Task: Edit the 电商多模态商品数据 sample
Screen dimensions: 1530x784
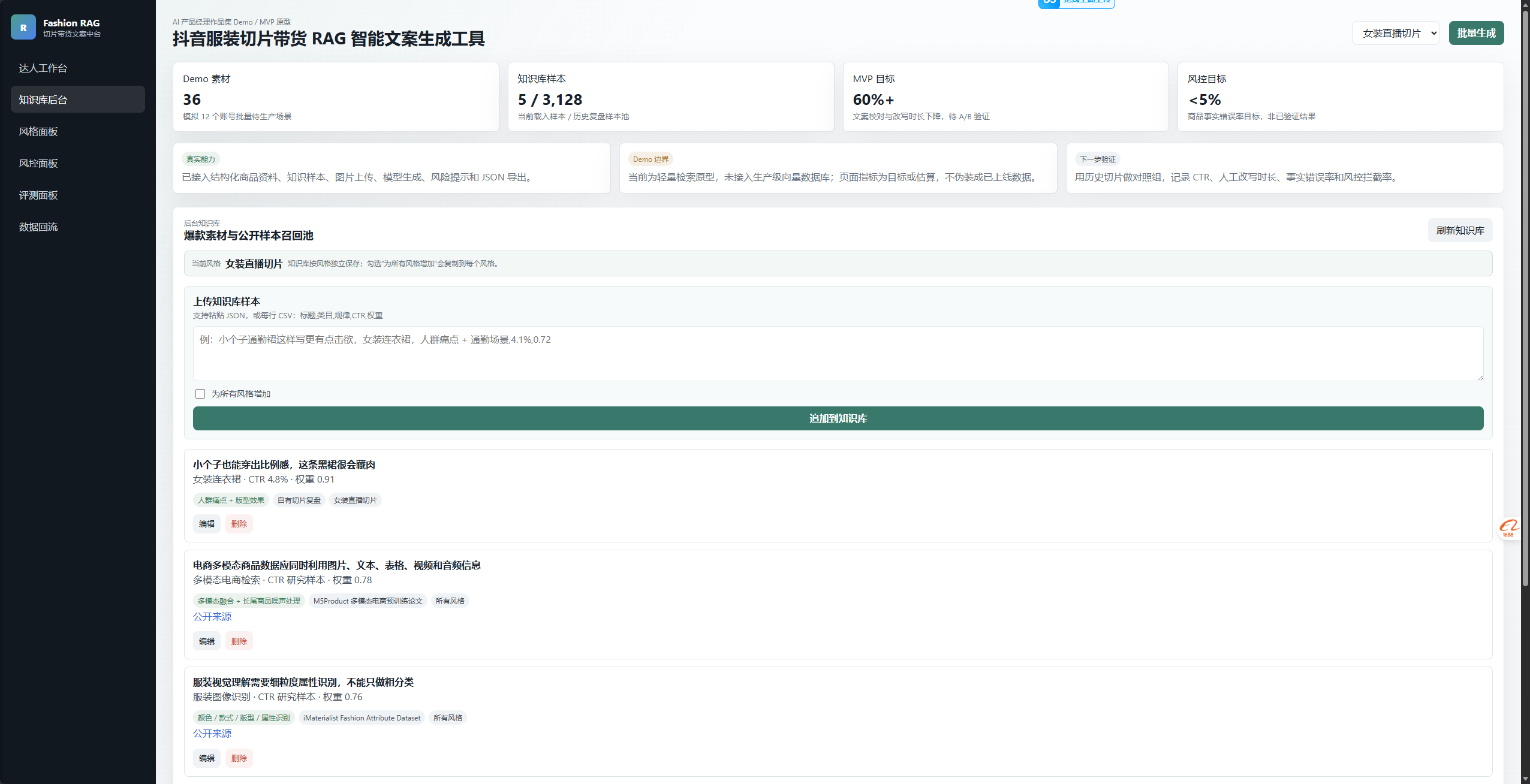Action: tap(207, 641)
